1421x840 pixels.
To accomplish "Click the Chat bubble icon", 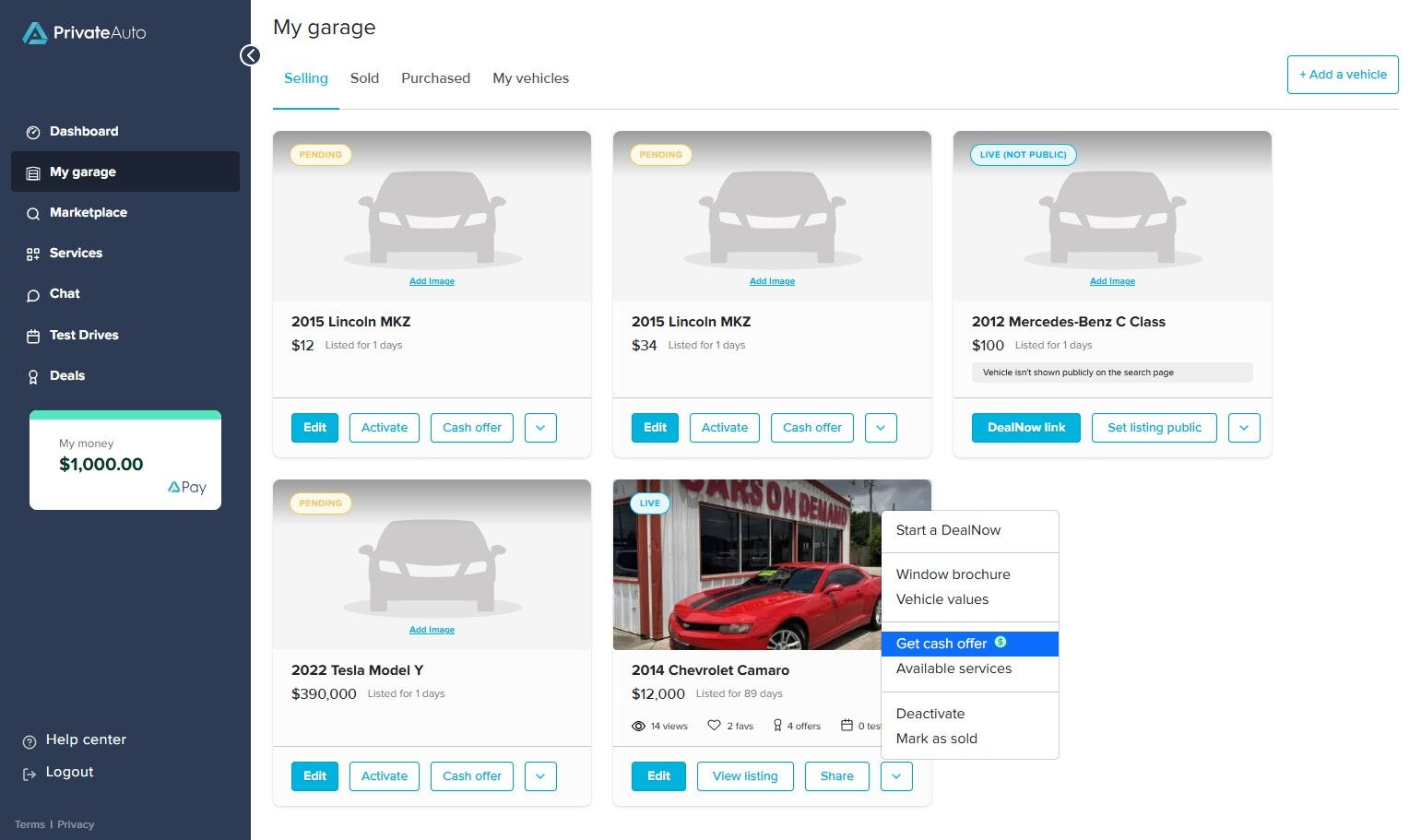I will pos(33,295).
